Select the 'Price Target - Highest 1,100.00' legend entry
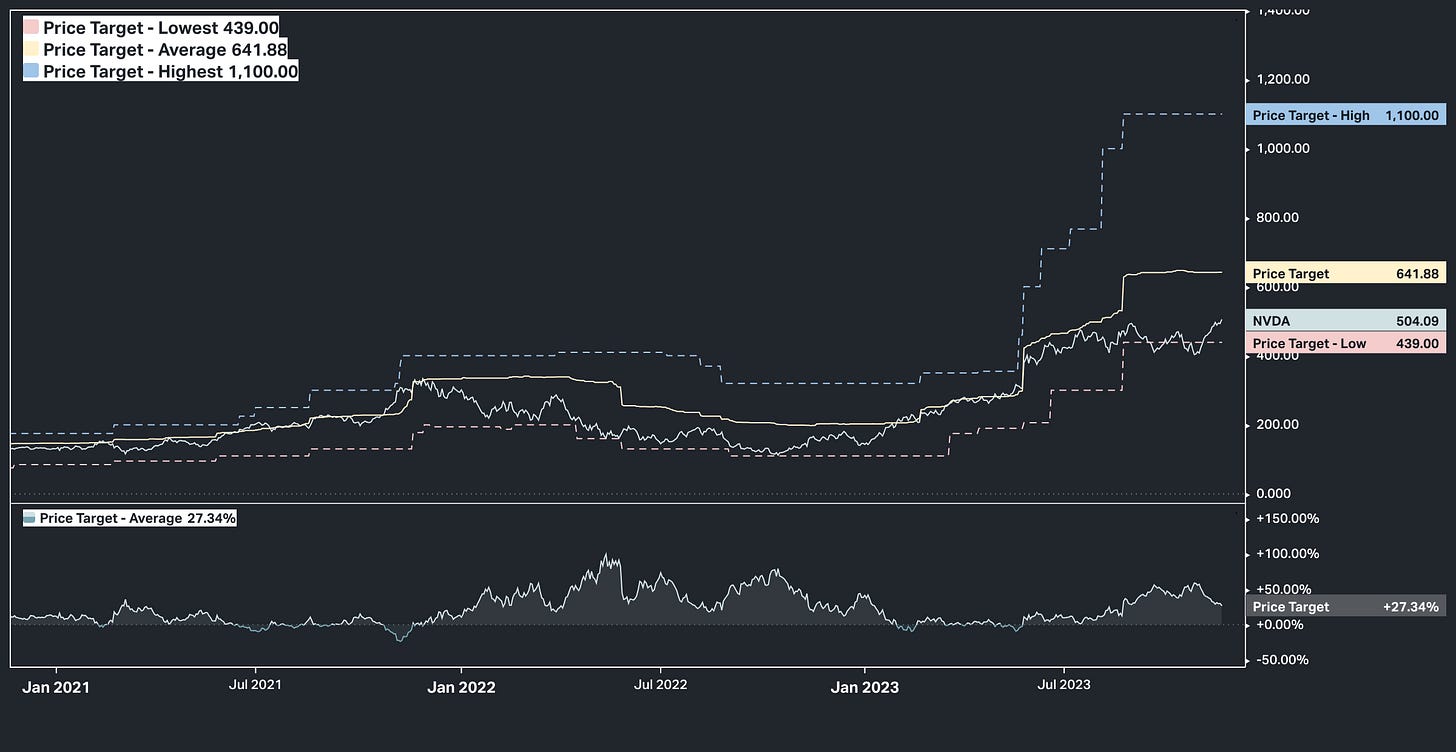 tap(161, 72)
